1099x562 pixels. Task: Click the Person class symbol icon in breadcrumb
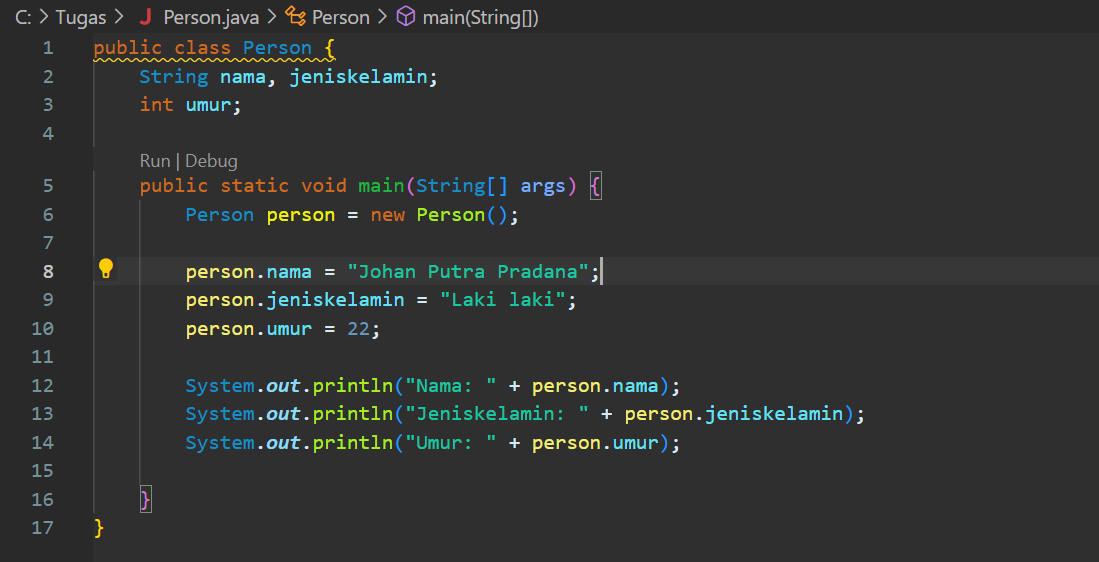294,18
